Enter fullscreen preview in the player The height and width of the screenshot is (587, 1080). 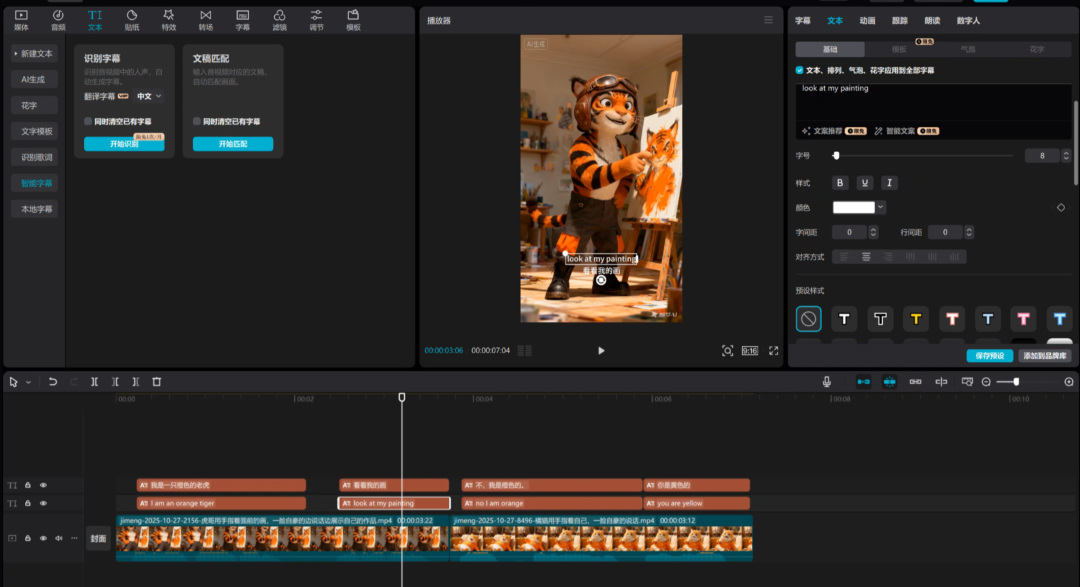point(773,351)
